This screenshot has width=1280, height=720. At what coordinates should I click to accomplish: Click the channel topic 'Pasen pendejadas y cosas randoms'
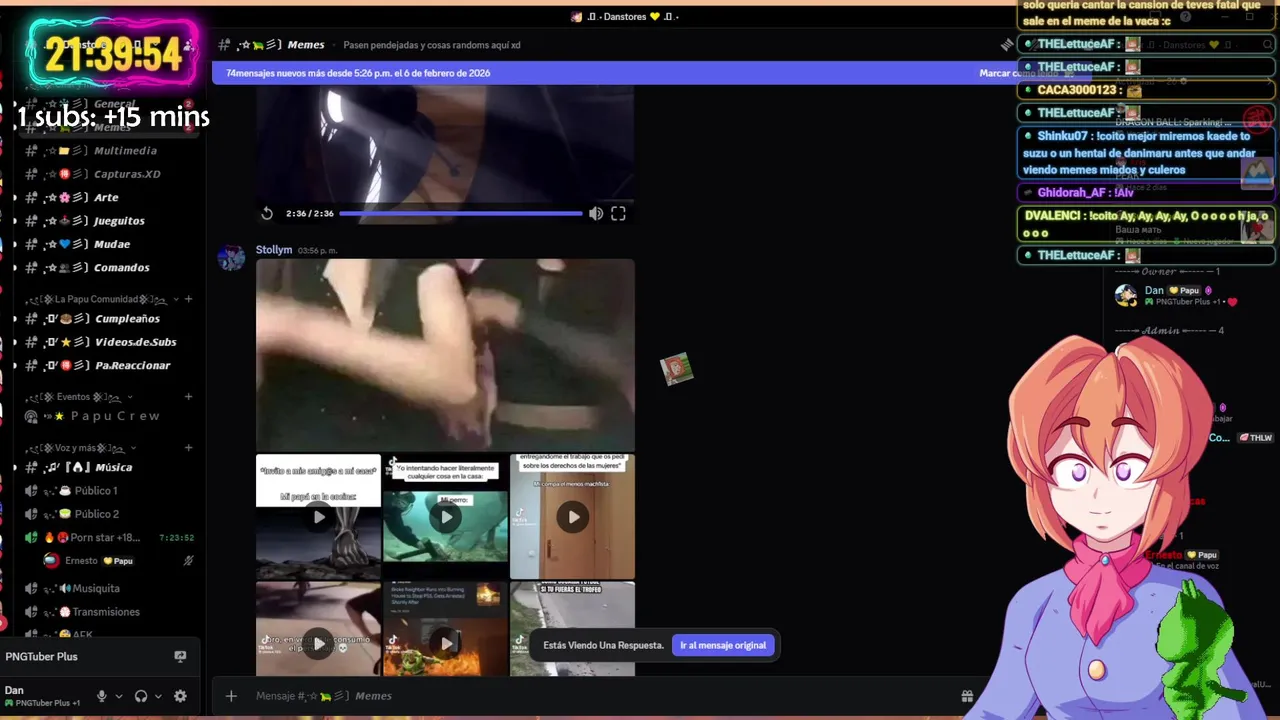pyautogui.click(x=432, y=45)
